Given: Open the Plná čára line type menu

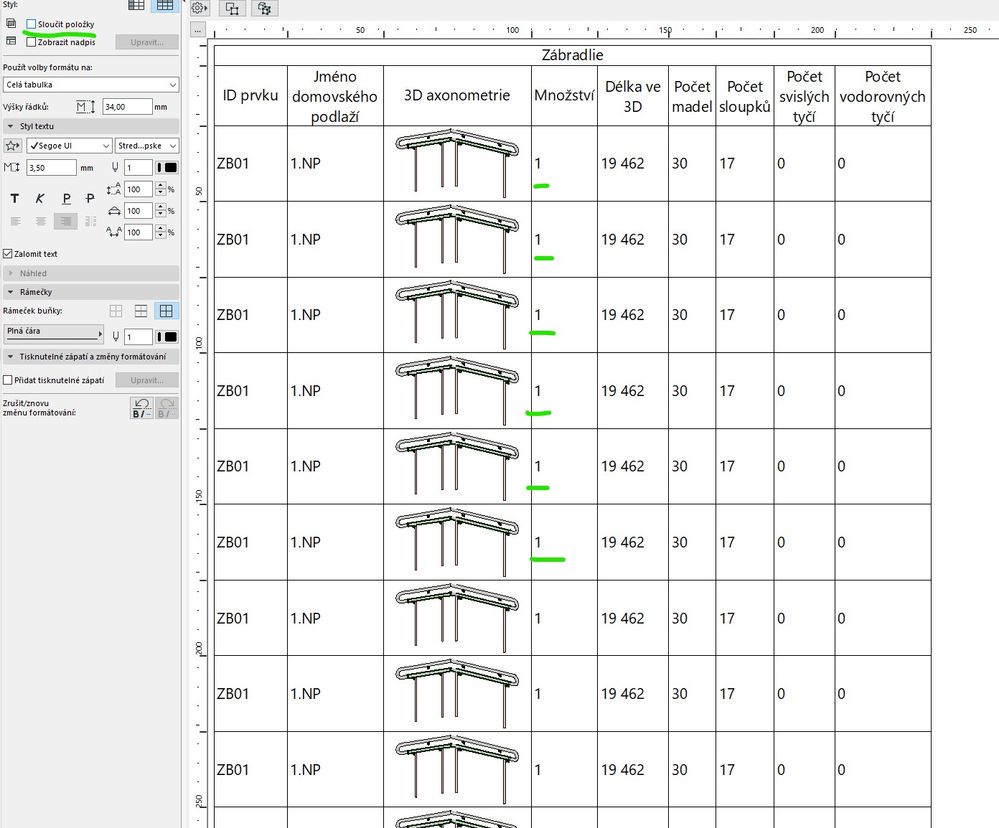Looking at the screenshot, I should click(55, 333).
